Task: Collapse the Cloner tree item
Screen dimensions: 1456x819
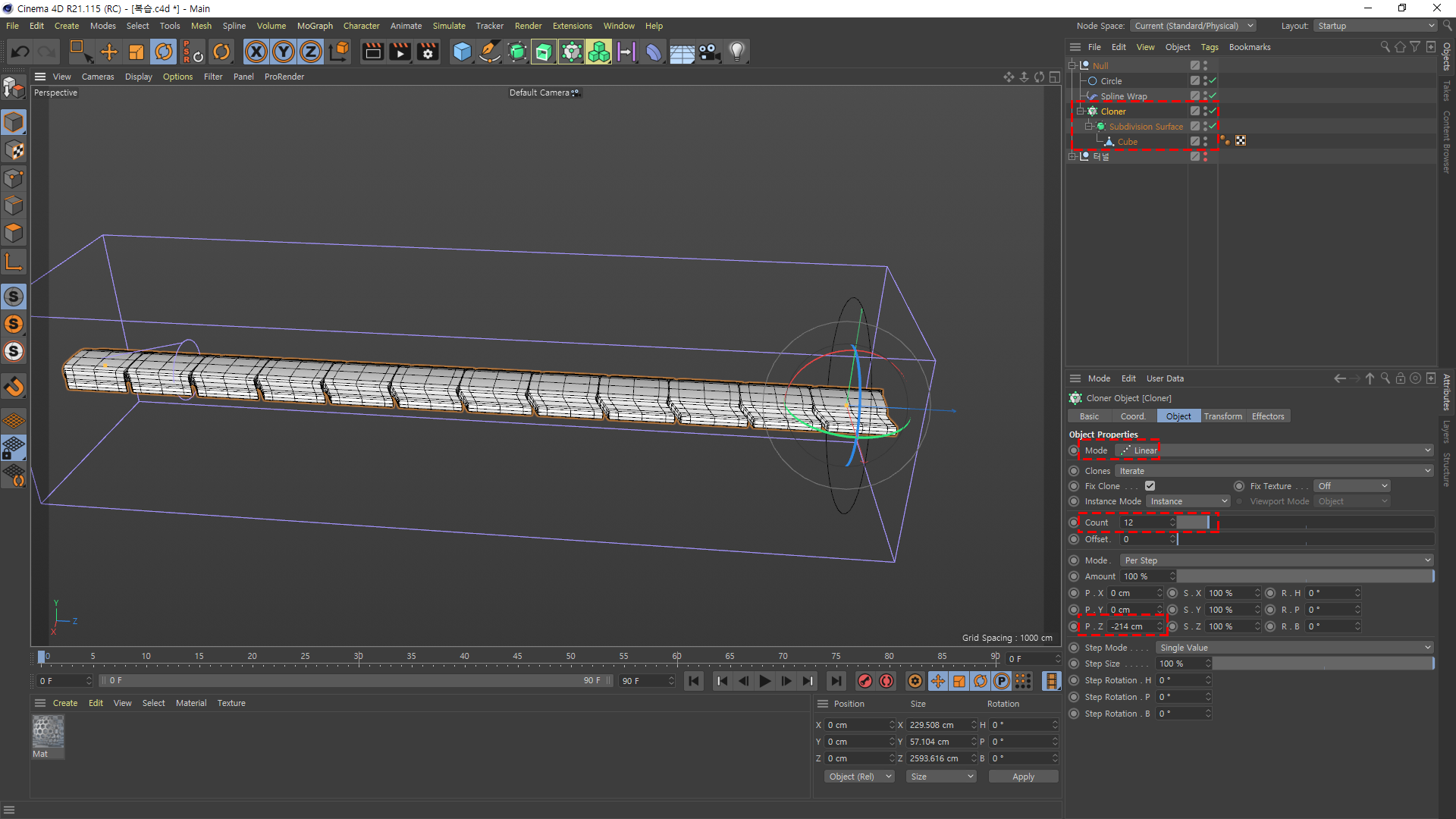Action: click(x=1081, y=111)
